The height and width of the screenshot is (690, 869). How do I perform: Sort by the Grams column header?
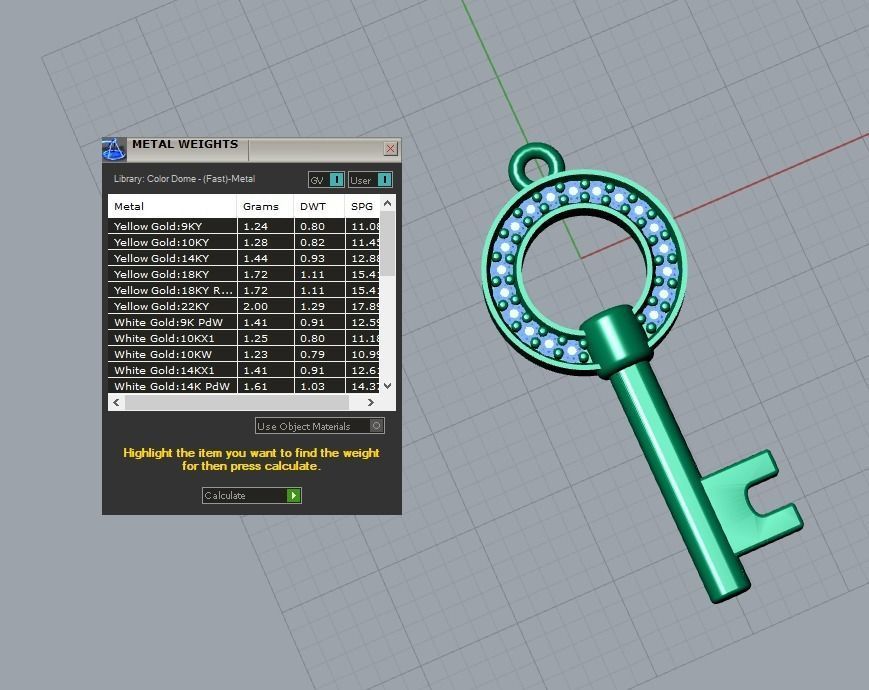pyautogui.click(x=265, y=206)
